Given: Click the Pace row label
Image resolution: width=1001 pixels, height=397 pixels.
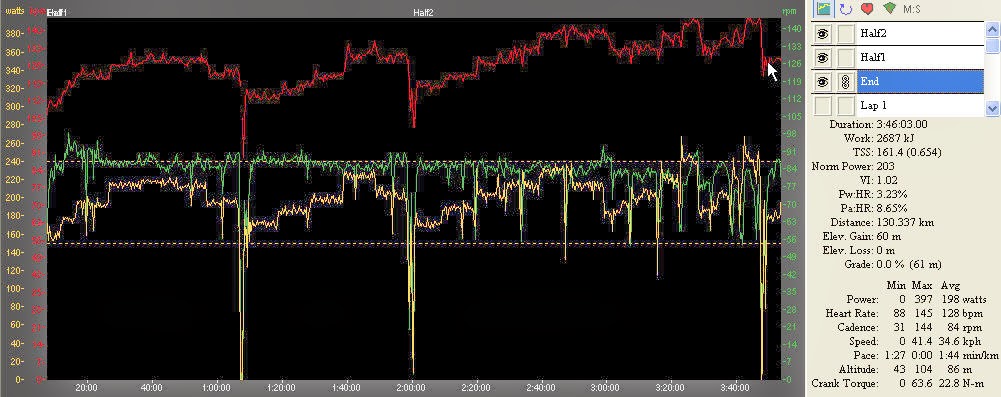Looking at the screenshot, I should click(866, 356).
